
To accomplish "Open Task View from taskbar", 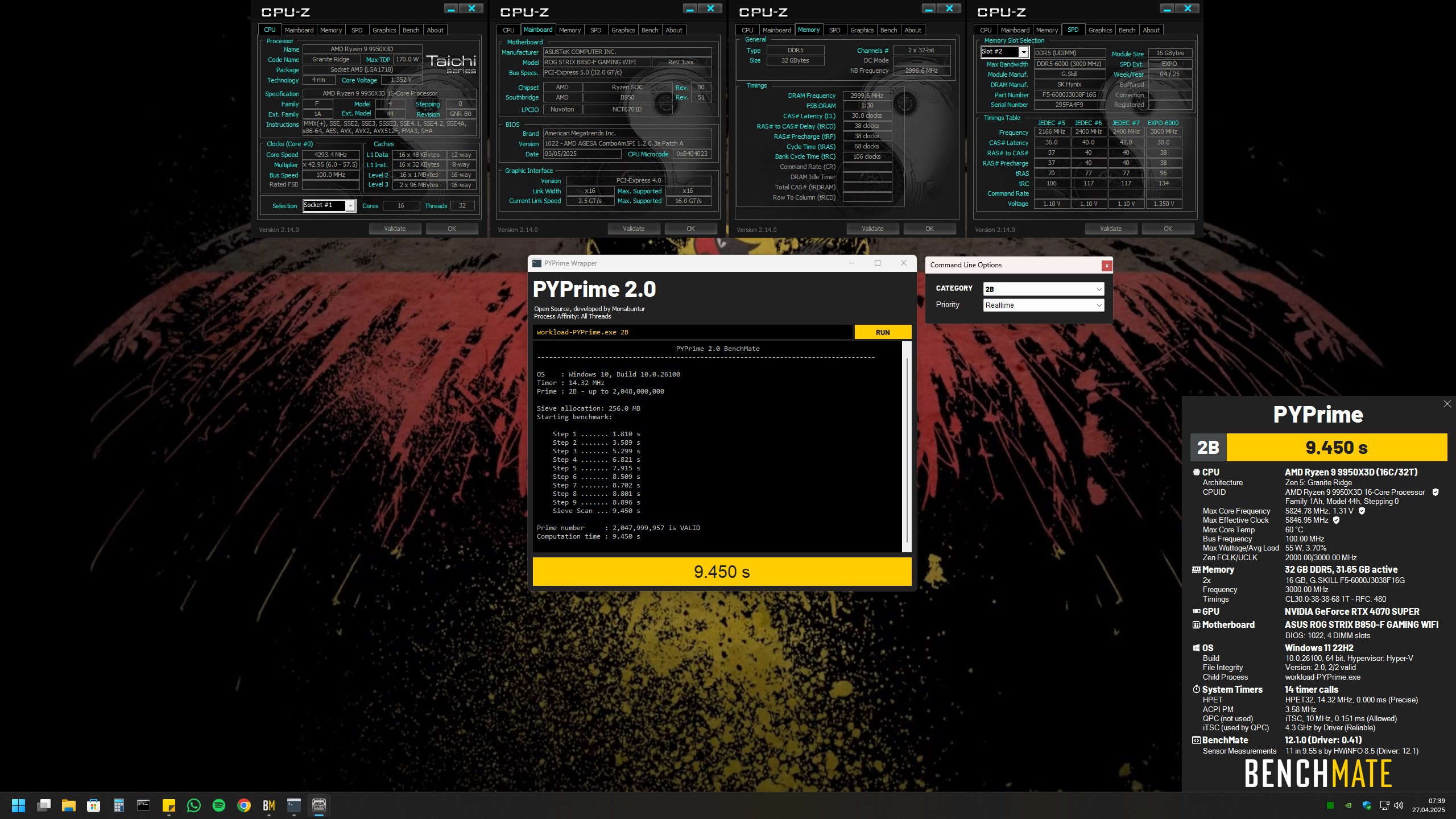I will click(44, 805).
